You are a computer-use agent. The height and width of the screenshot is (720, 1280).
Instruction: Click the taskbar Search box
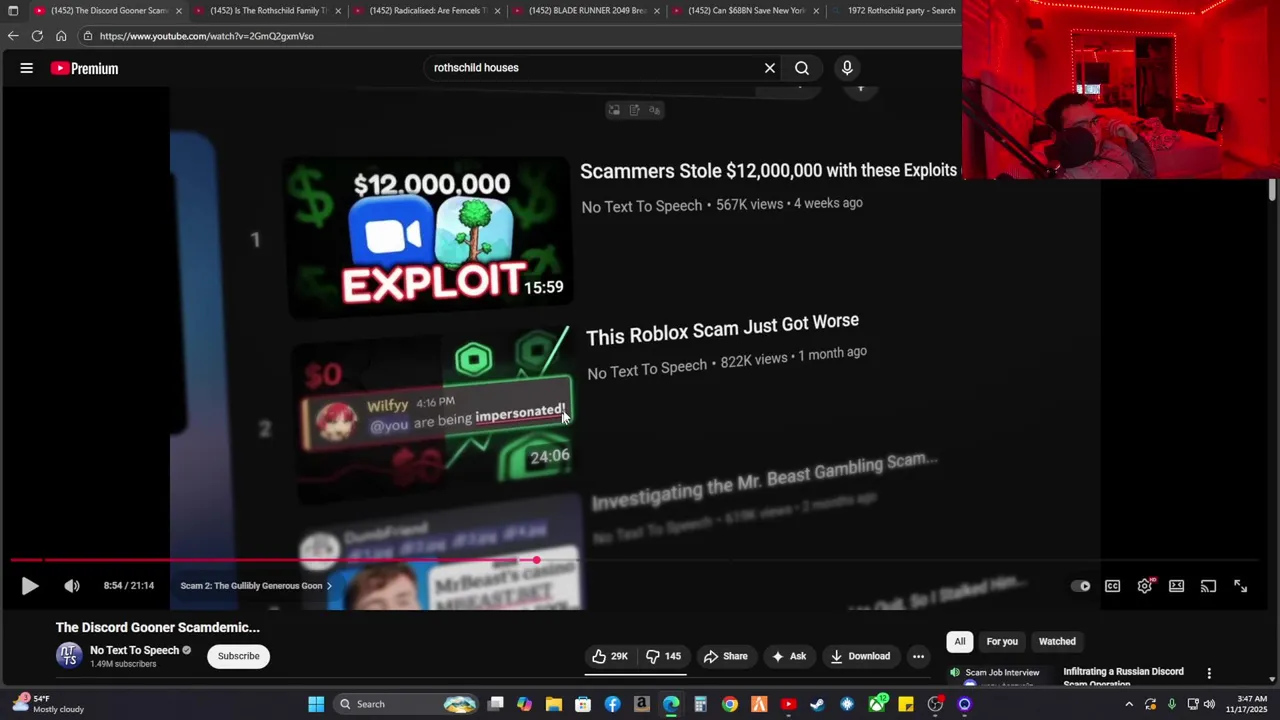[408, 704]
